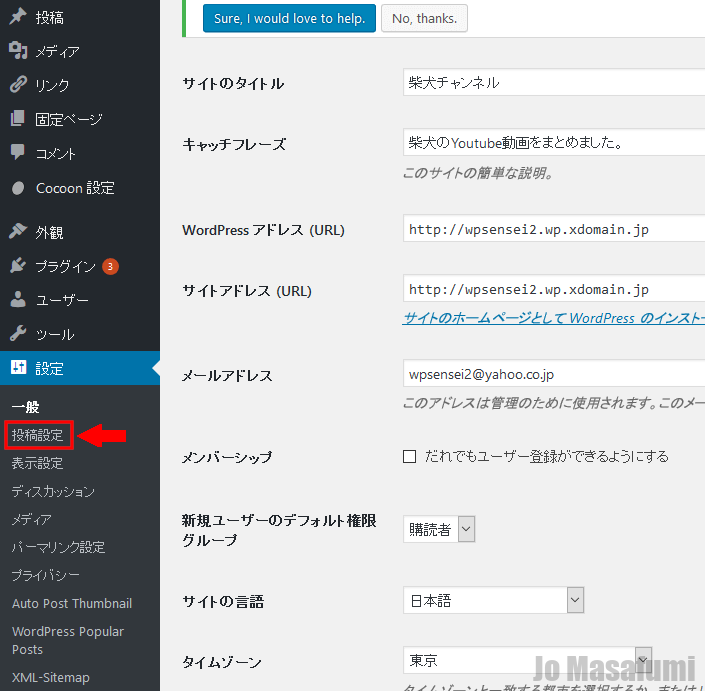This screenshot has width=705, height=691.
Task: Select the highlighted 設定 menu item
Action: (x=80, y=368)
